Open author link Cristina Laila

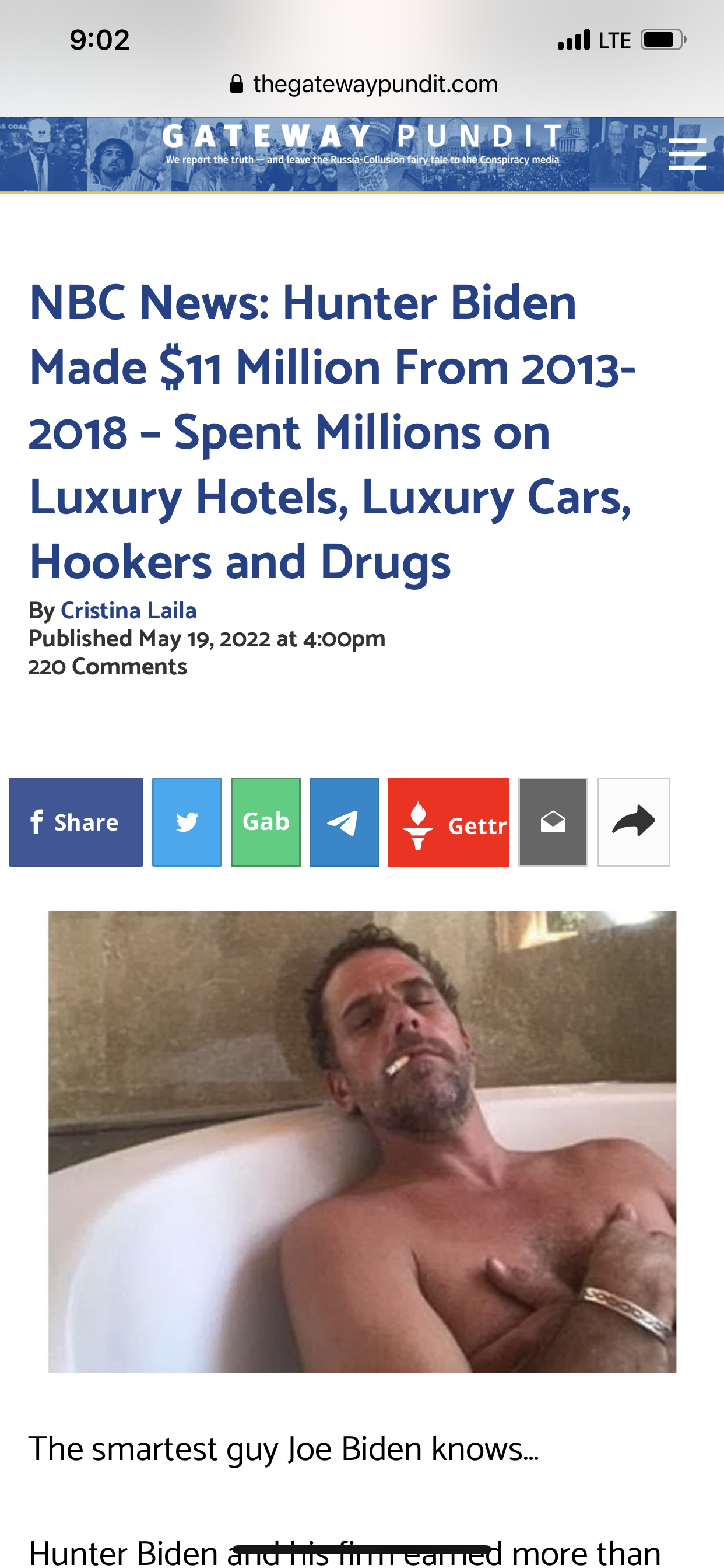tap(128, 611)
